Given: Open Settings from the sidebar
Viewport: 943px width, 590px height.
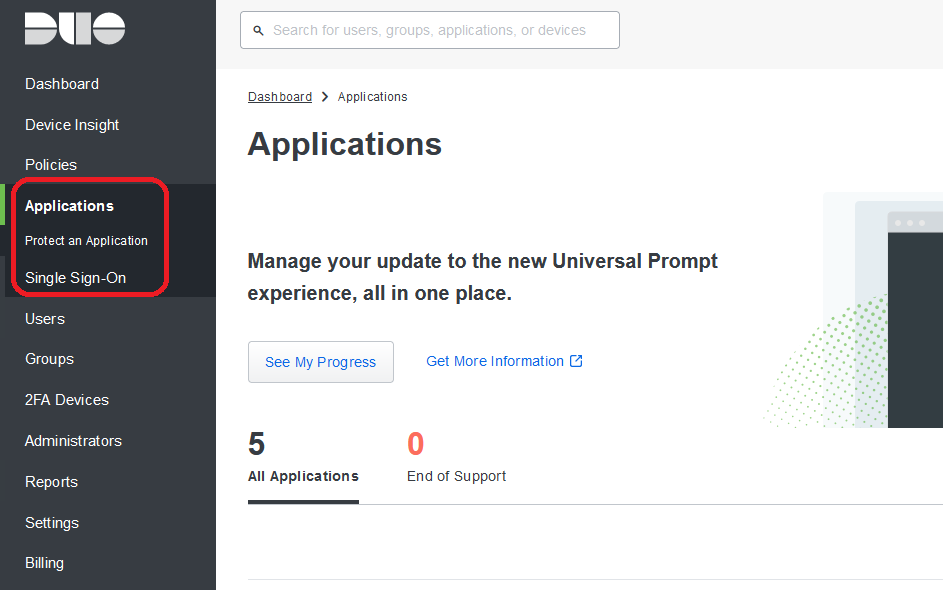Looking at the screenshot, I should click(52, 523).
